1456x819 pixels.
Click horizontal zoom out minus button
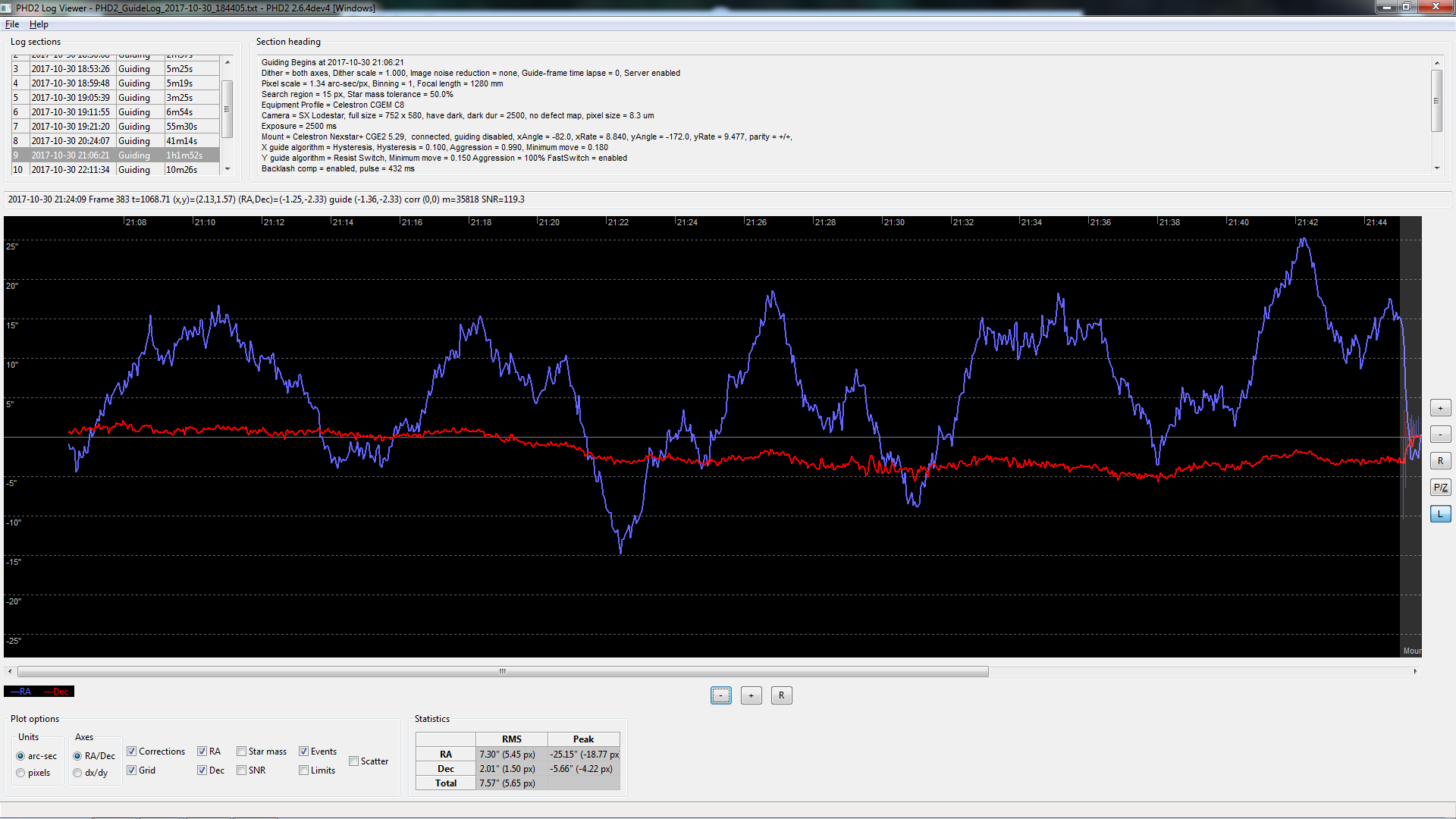[x=720, y=695]
